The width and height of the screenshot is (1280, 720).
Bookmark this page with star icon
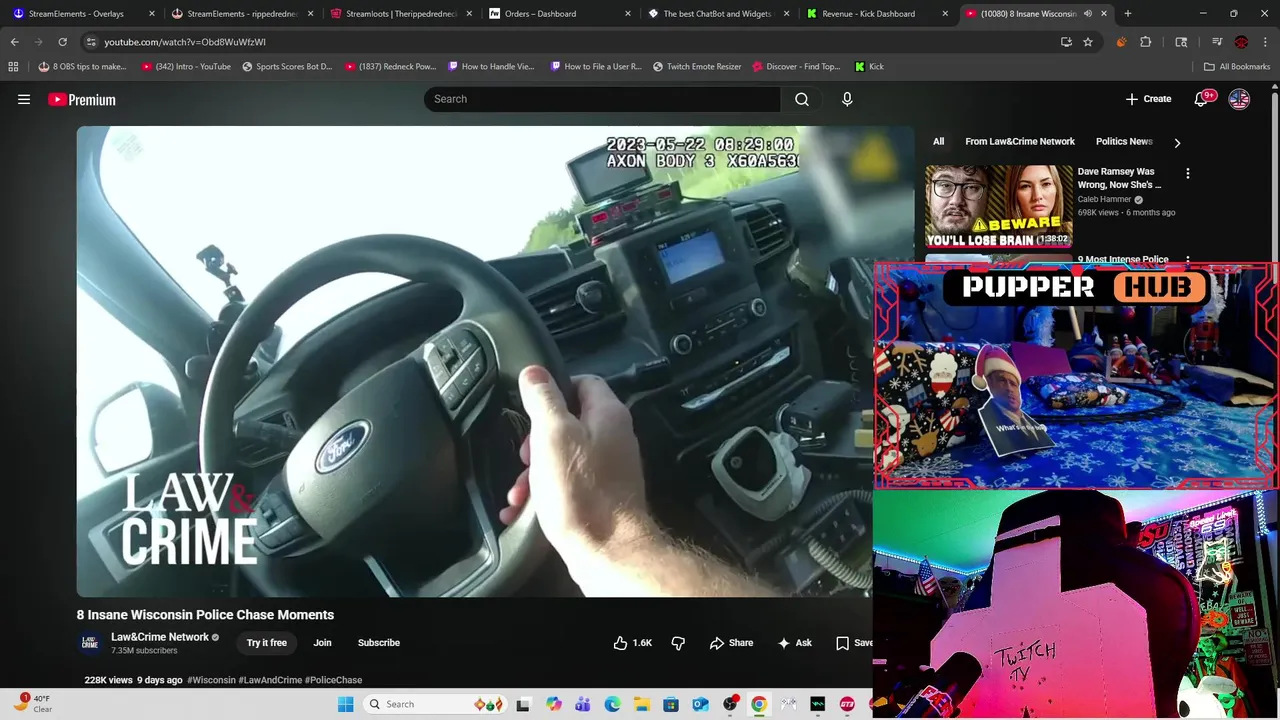coord(1088,42)
